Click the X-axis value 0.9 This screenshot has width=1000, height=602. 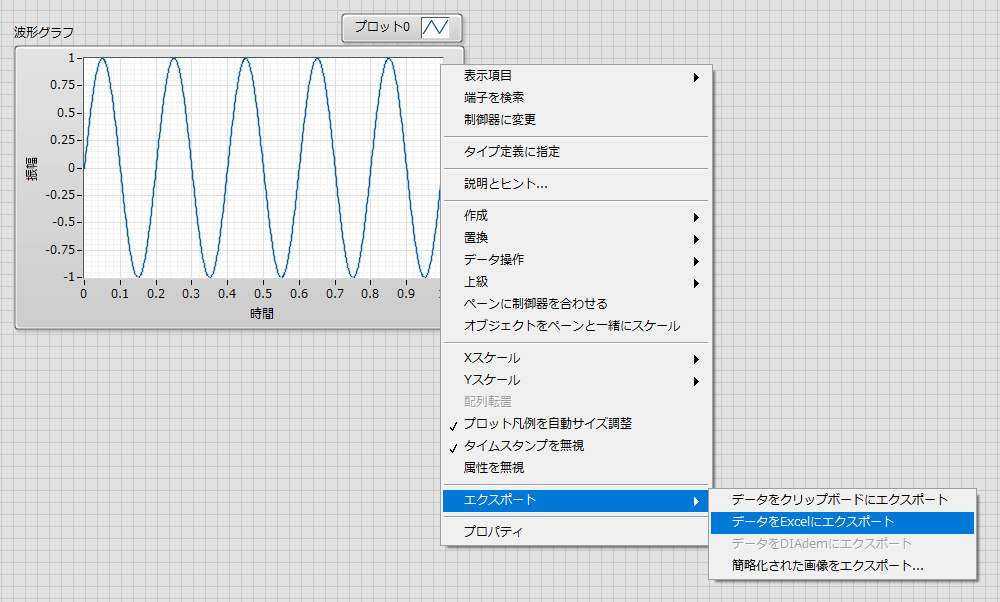406,294
